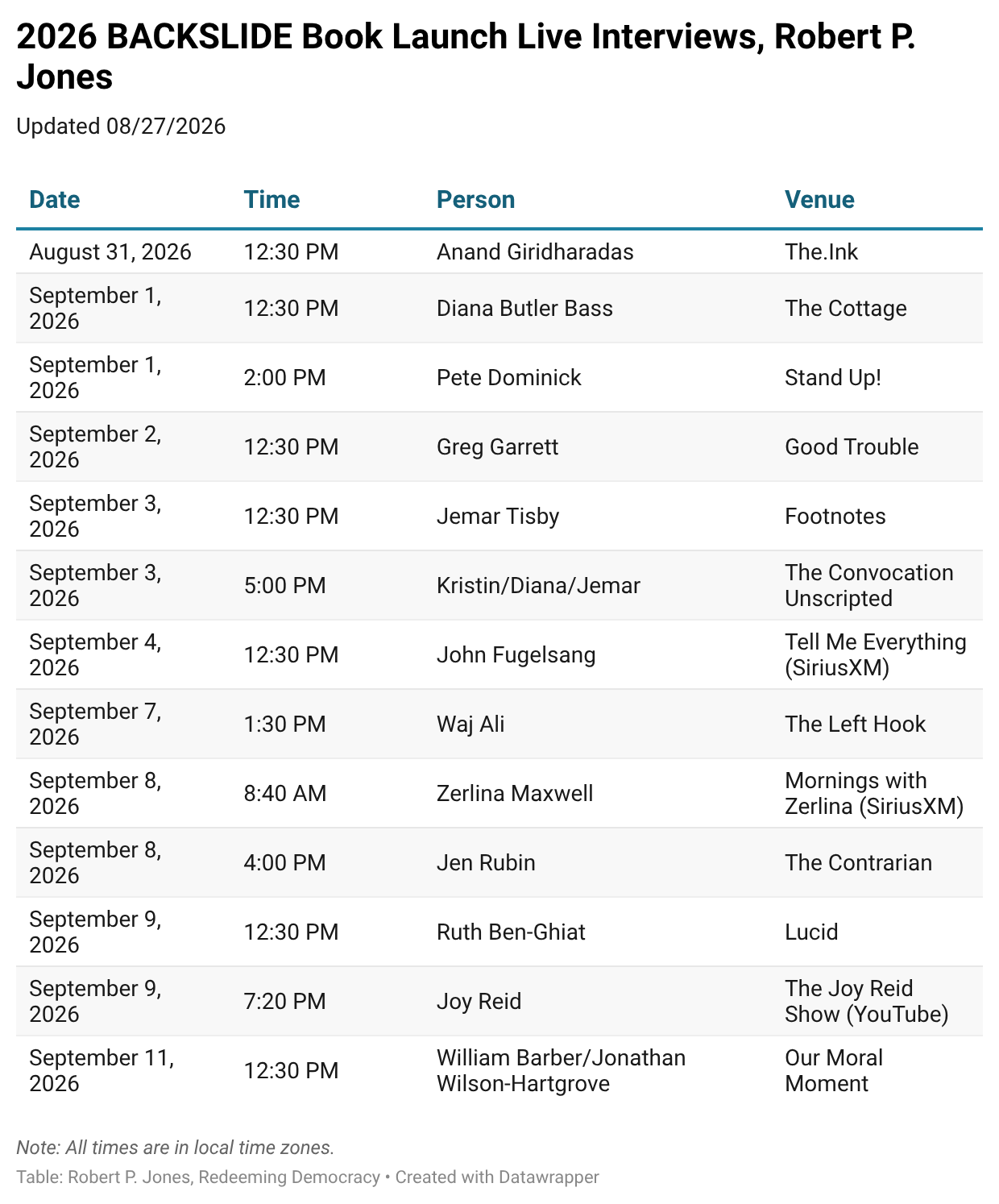Select the 8:40 AM time cell
The image size is (999, 1204).
pyautogui.click(x=285, y=794)
